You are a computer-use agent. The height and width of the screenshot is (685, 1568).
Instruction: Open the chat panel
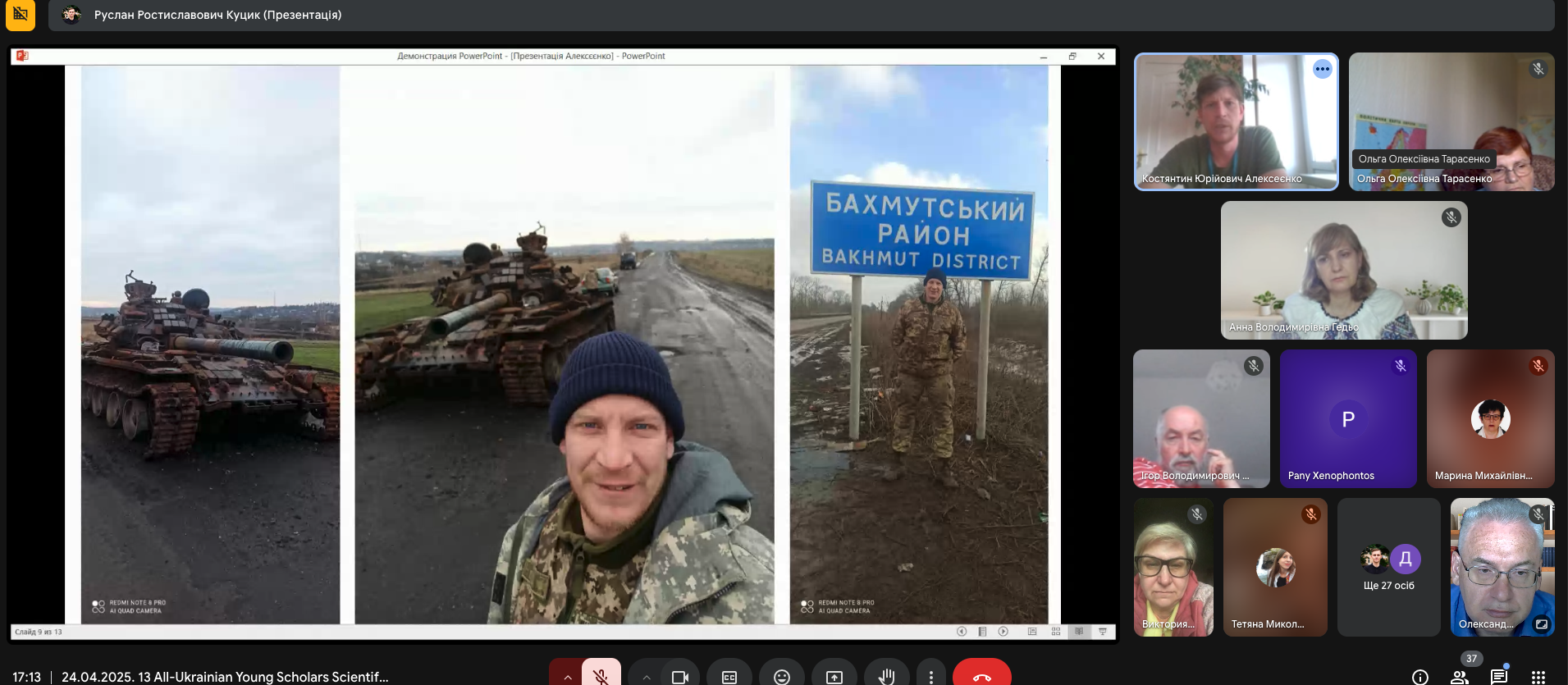[1498, 676]
